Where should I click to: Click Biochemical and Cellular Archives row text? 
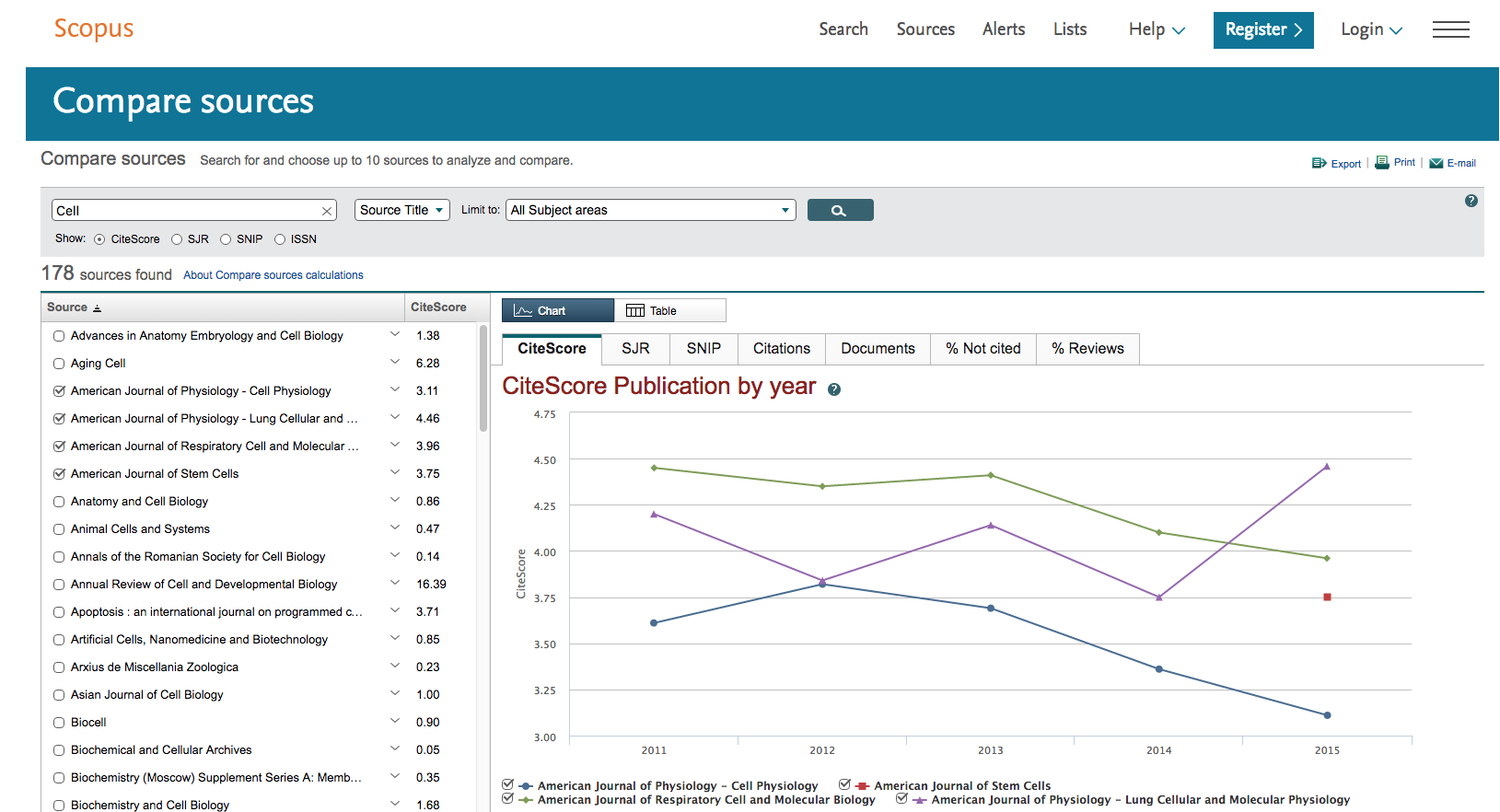(161, 750)
